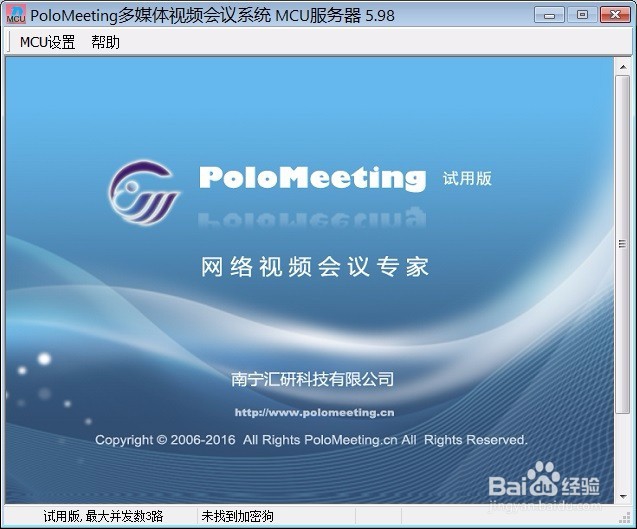Click the 网络视频会议专家 slogan text

coord(315,267)
